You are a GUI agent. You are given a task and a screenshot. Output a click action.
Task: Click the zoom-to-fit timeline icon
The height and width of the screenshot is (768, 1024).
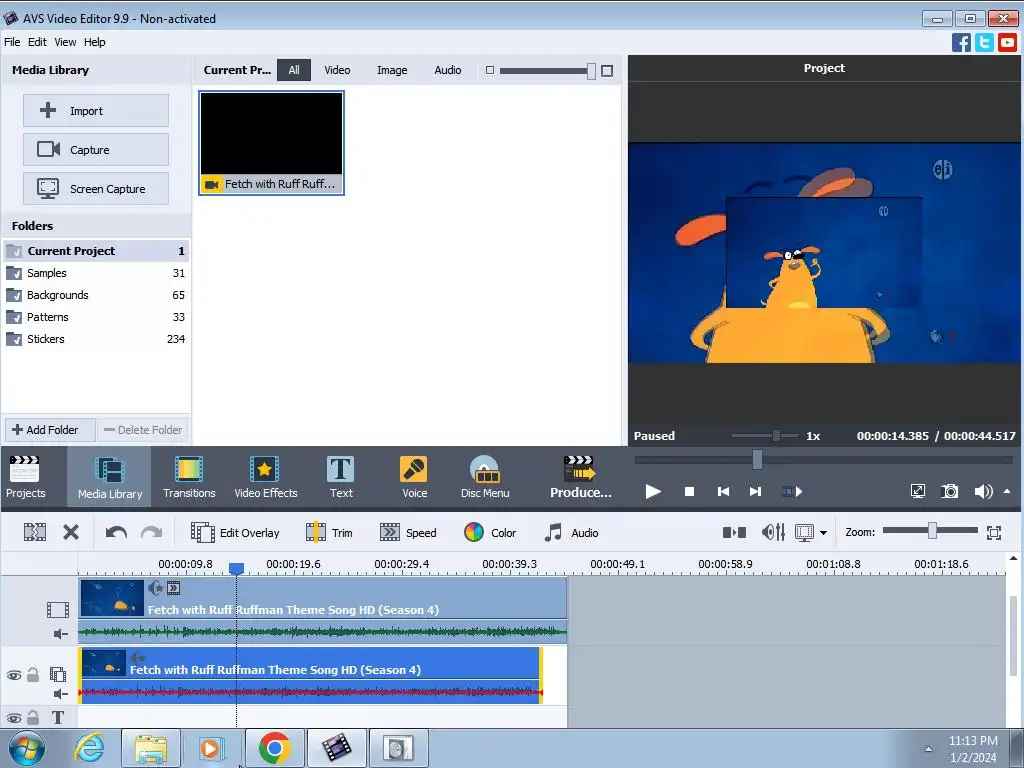click(x=993, y=533)
